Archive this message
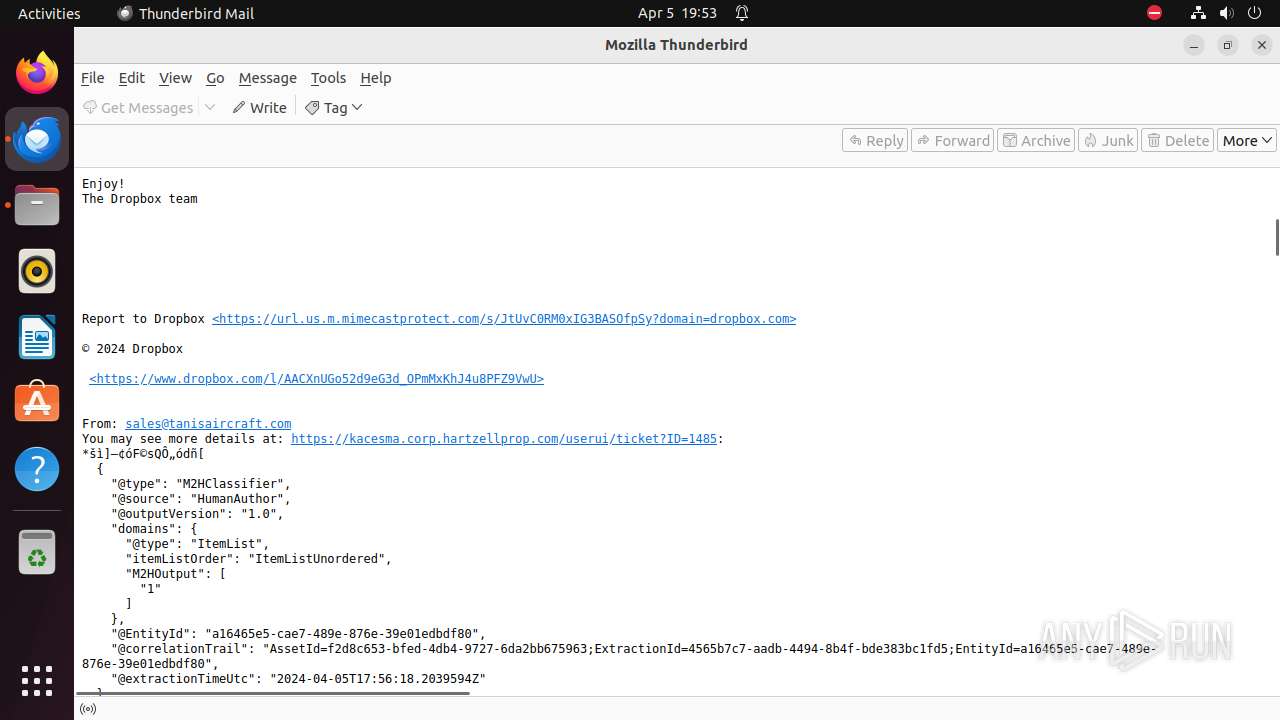The height and width of the screenshot is (720, 1280). [1036, 140]
